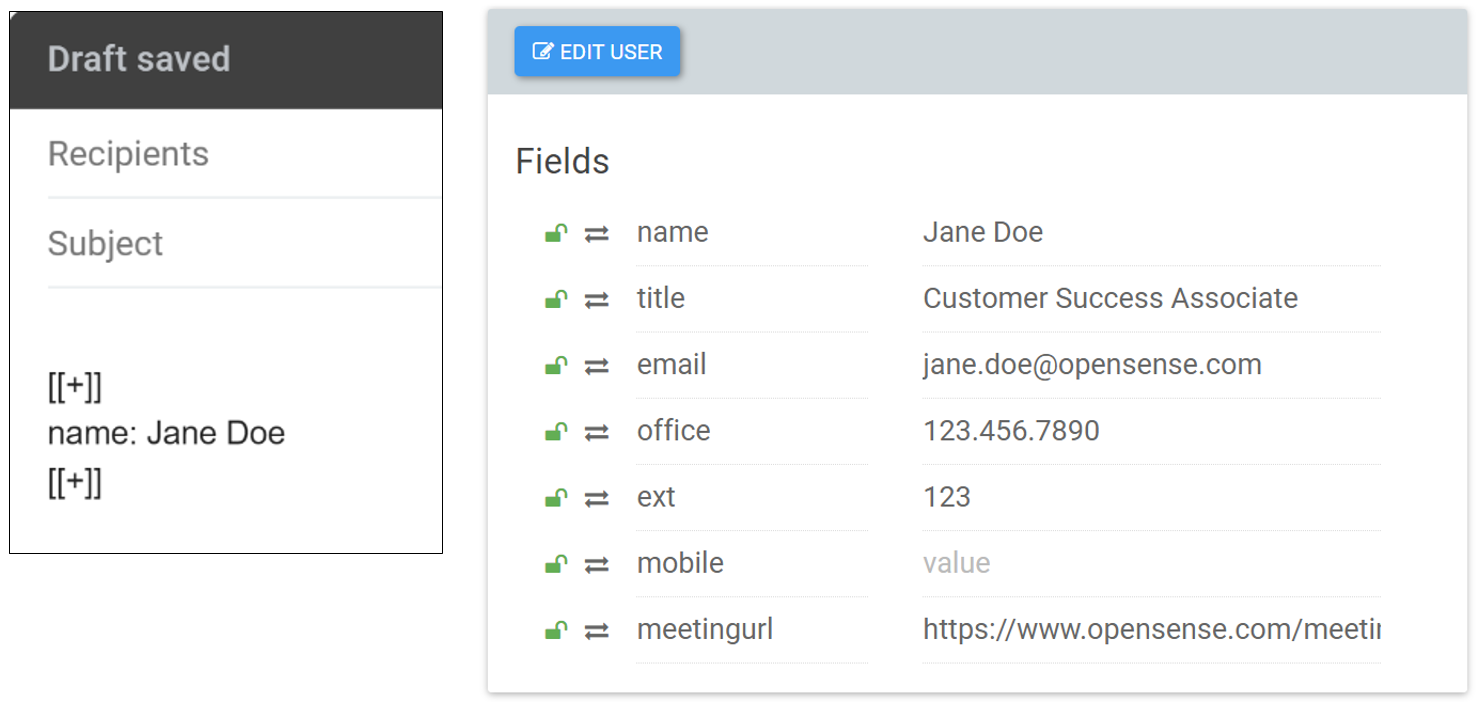Screen dimensions: 1480x707
Task: Click the Jane Doe value field
Action: pyautogui.click(x=1151, y=233)
